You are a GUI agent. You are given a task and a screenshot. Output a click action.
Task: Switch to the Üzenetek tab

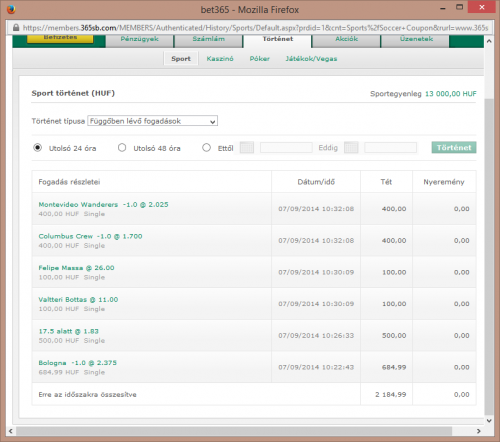pos(416,40)
